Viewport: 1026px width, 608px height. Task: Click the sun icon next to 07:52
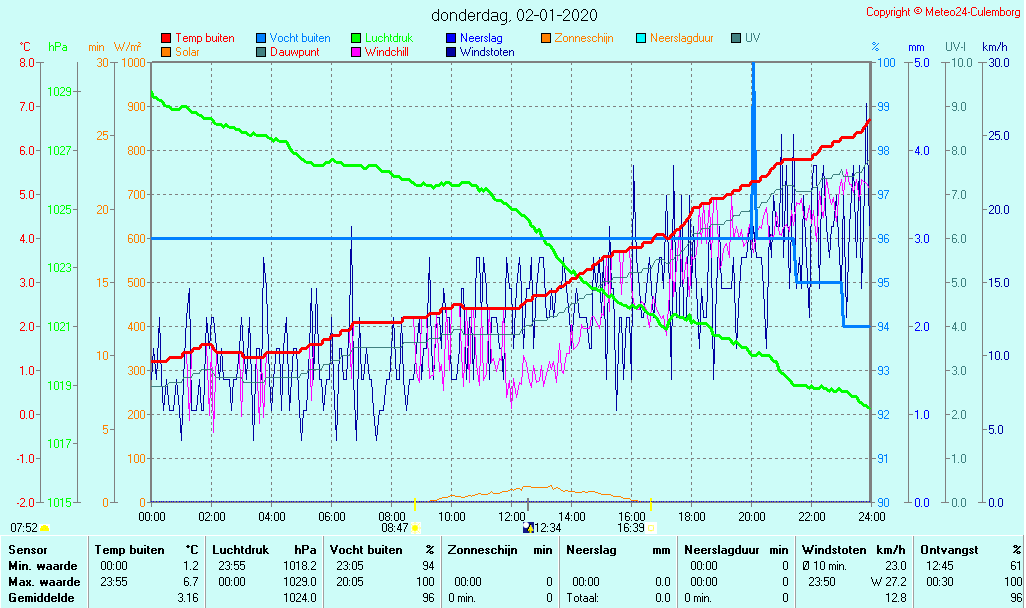click(45, 527)
